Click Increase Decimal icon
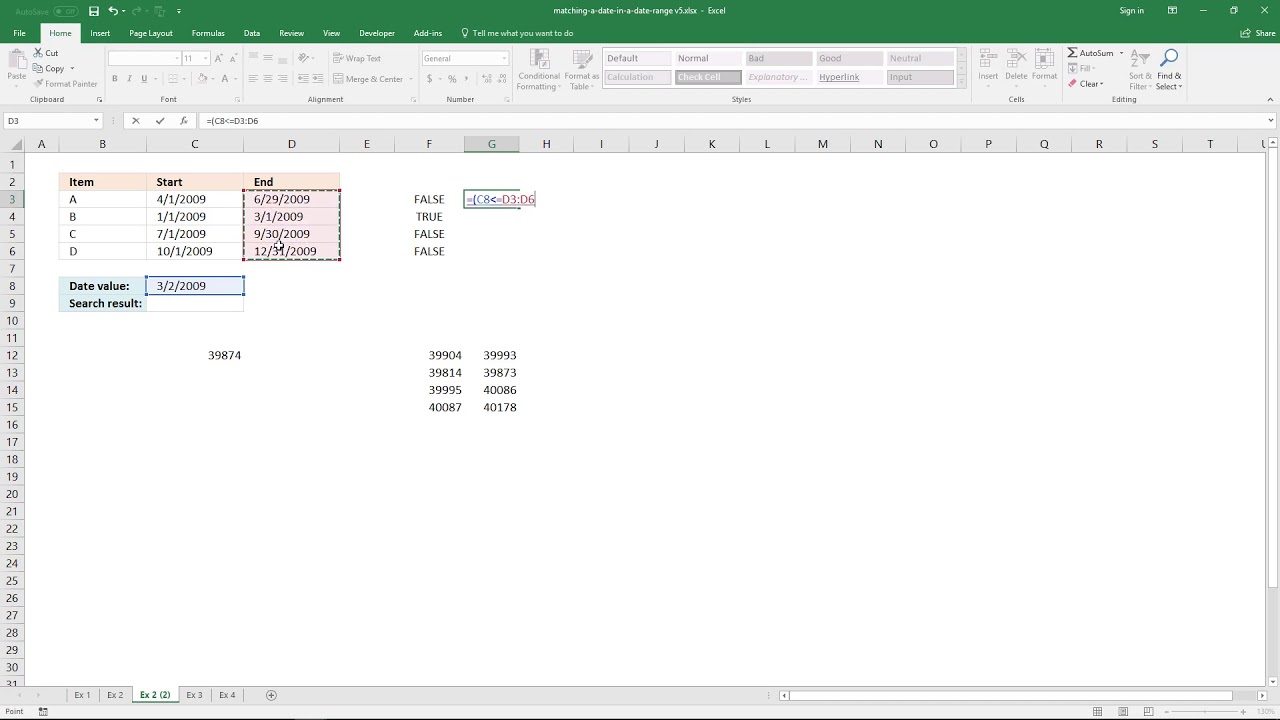 tap(485, 79)
